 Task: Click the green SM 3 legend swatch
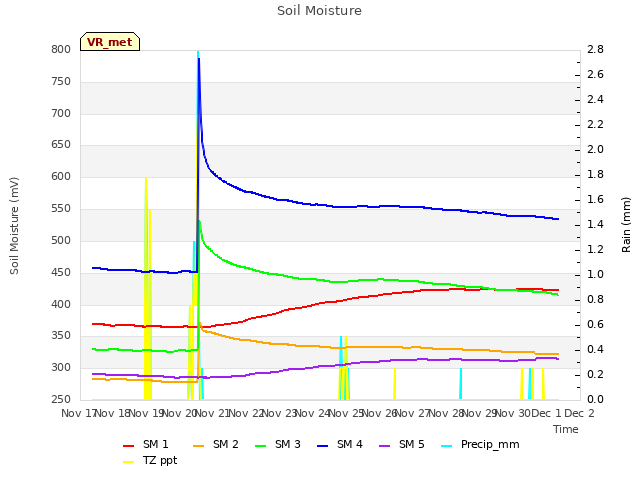(260, 446)
